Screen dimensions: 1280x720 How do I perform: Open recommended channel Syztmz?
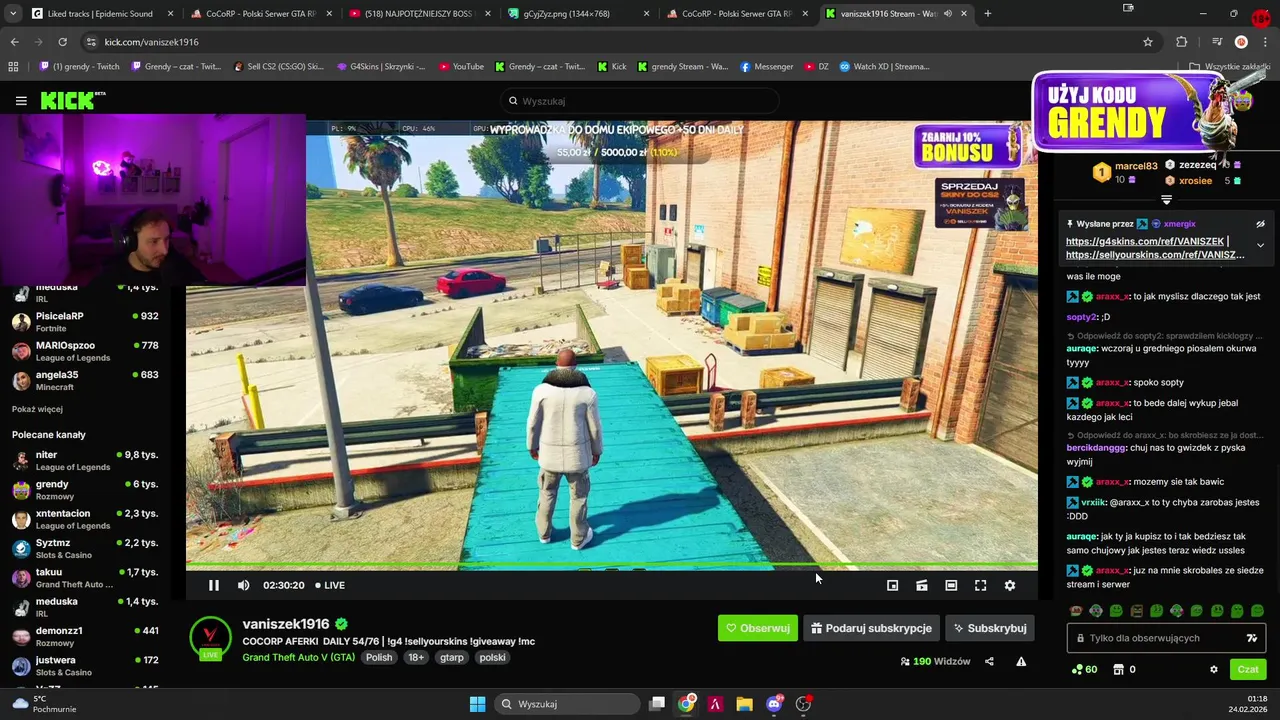(x=85, y=548)
